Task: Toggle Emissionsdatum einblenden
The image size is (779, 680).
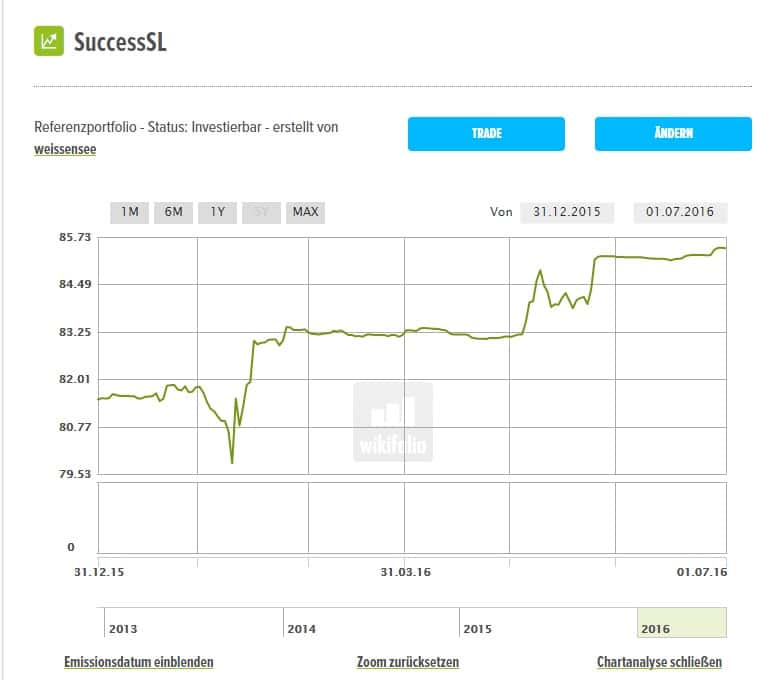Action: (139, 662)
